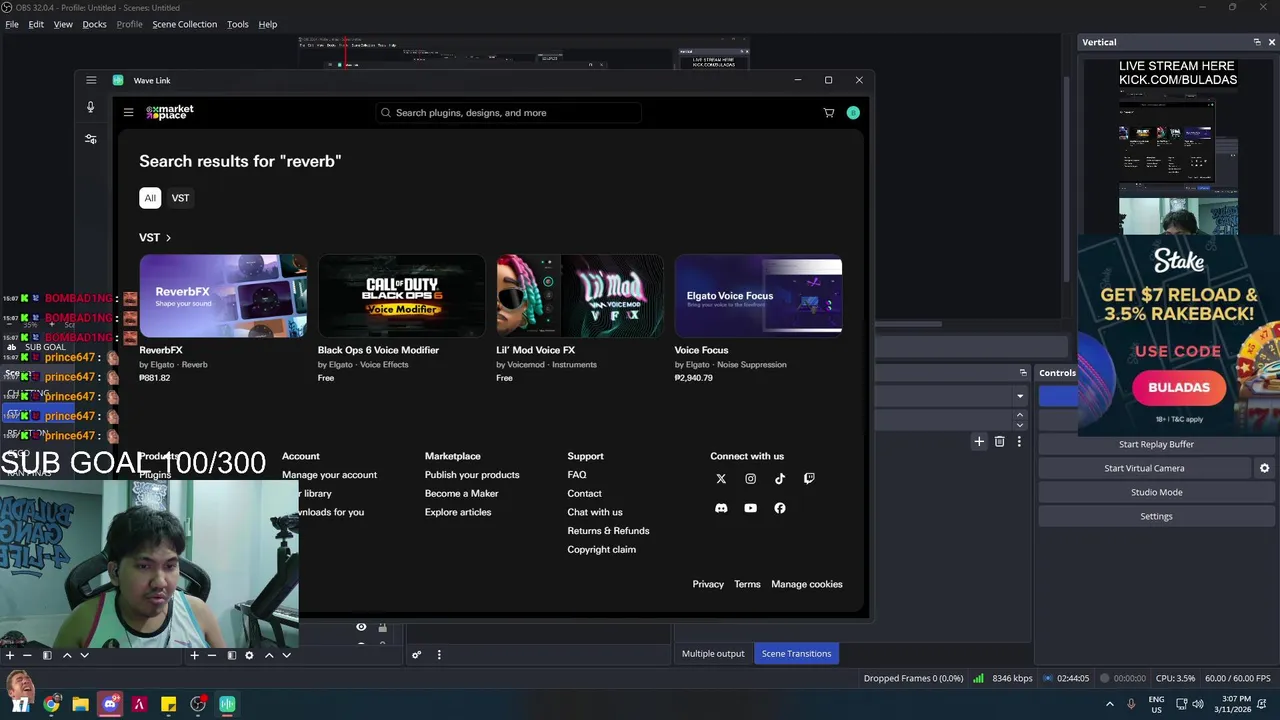Open the Docks menu in OBS
1280x720 pixels.
coord(94,24)
